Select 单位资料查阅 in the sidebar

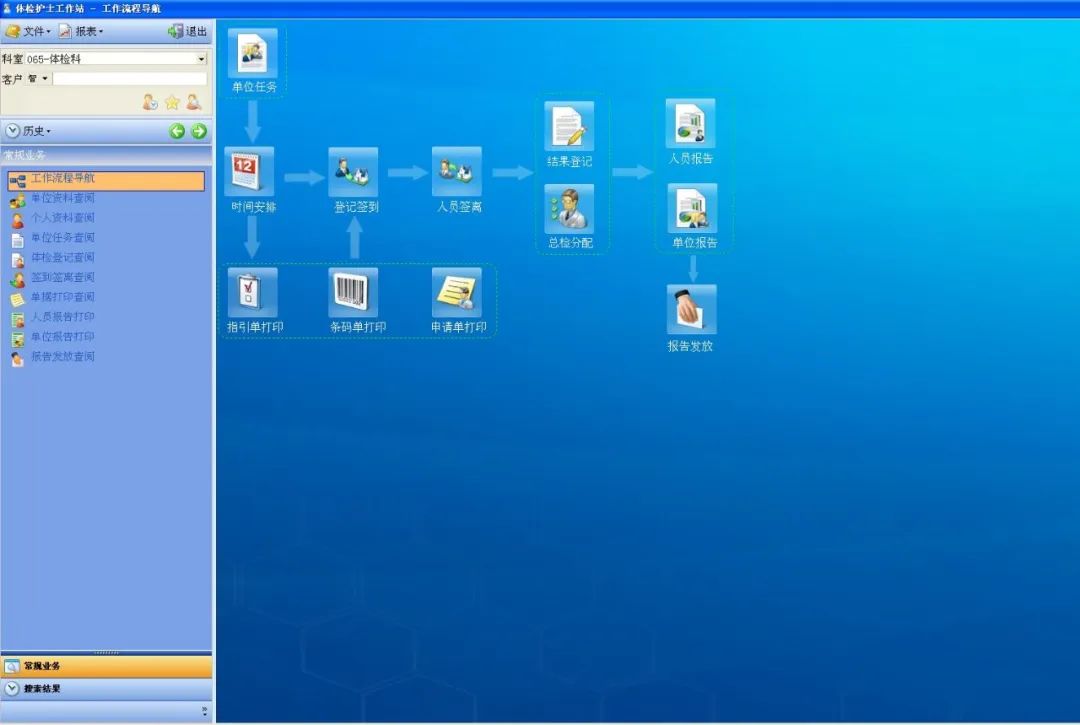pyautogui.click(x=62, y=198)
